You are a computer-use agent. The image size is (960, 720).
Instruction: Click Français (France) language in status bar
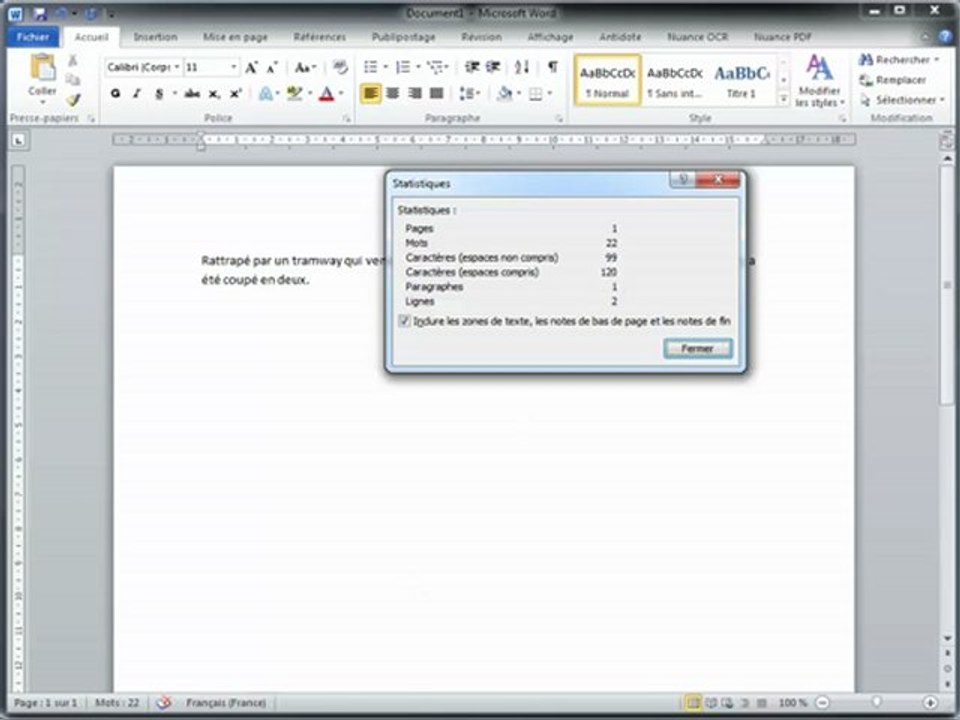click(226, 703)
